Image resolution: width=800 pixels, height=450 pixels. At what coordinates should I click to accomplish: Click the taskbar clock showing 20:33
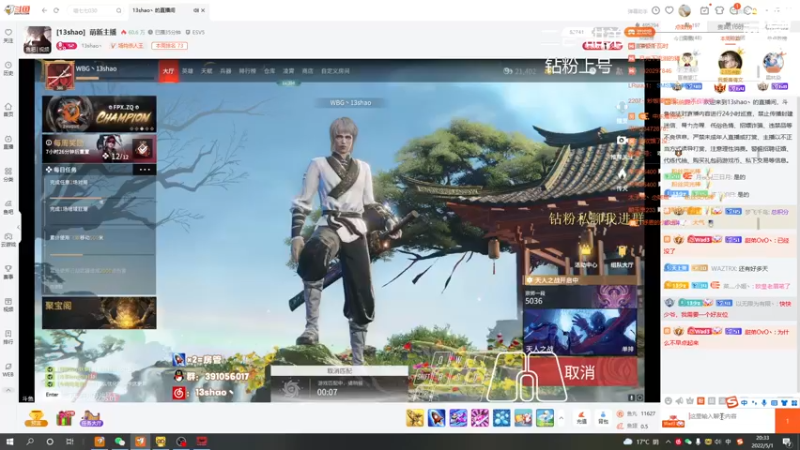(763, 442)
